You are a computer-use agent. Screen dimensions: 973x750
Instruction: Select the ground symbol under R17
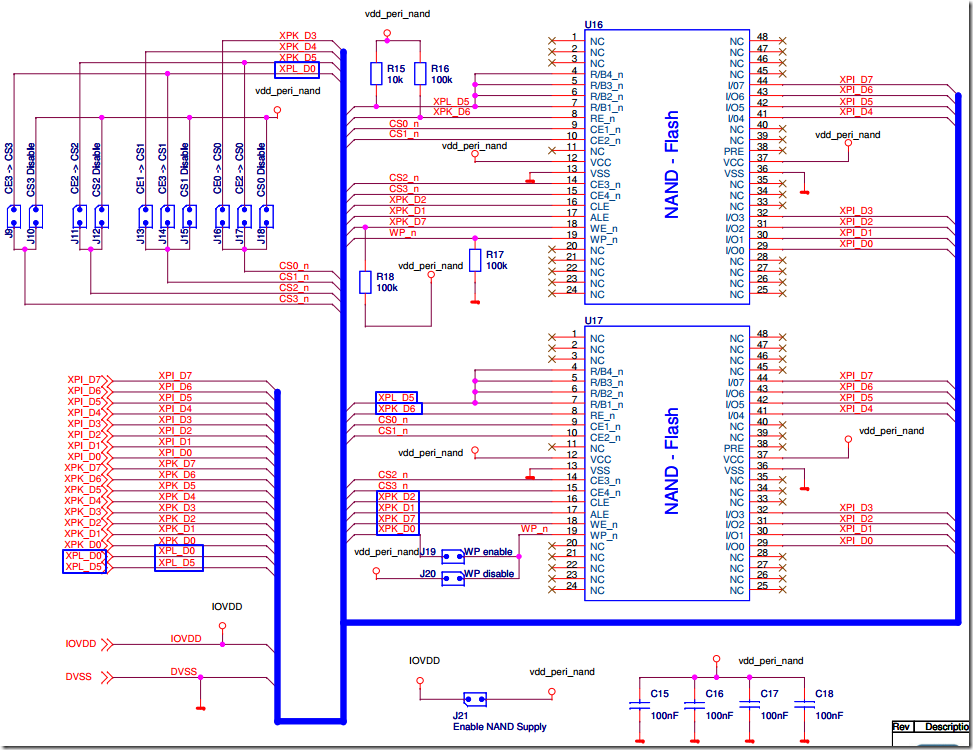[475, 302]
